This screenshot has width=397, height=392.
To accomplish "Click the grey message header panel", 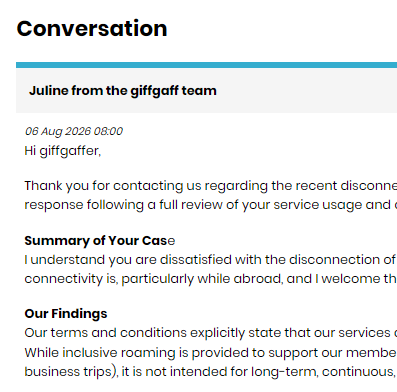I will (x=206, y=90).
